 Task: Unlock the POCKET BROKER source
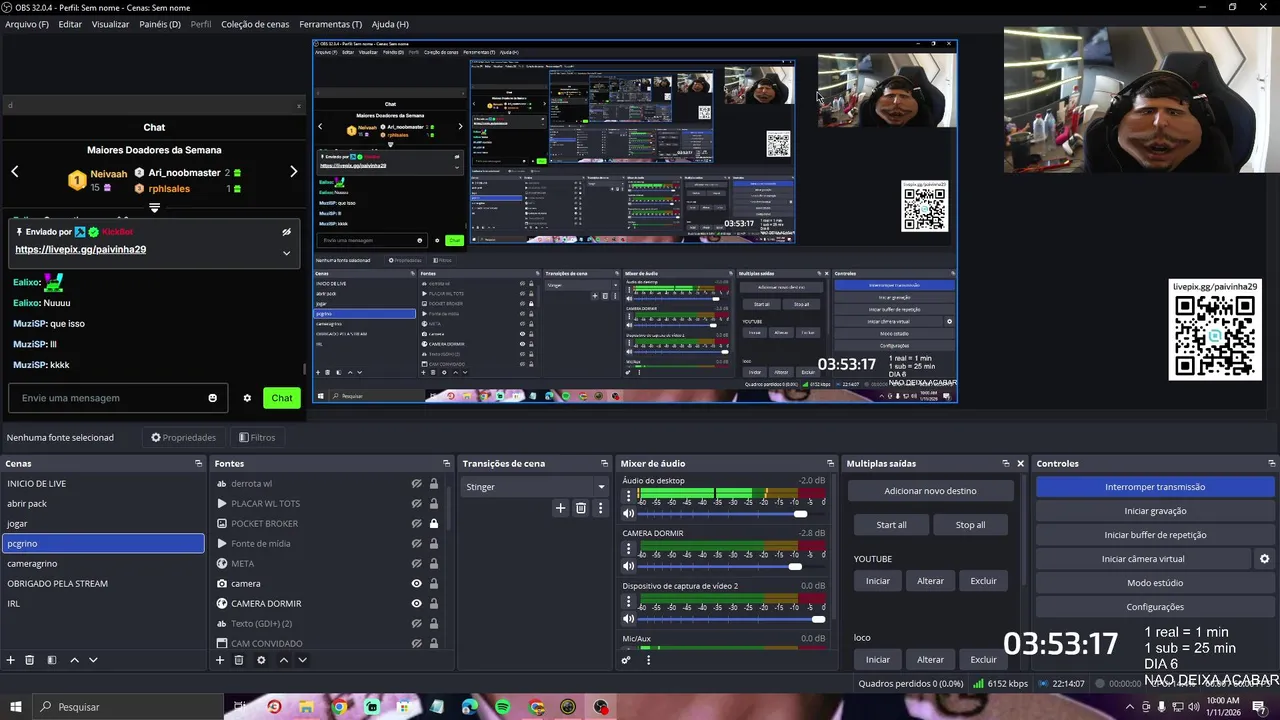pyautogui.click(x=434, y=524)
